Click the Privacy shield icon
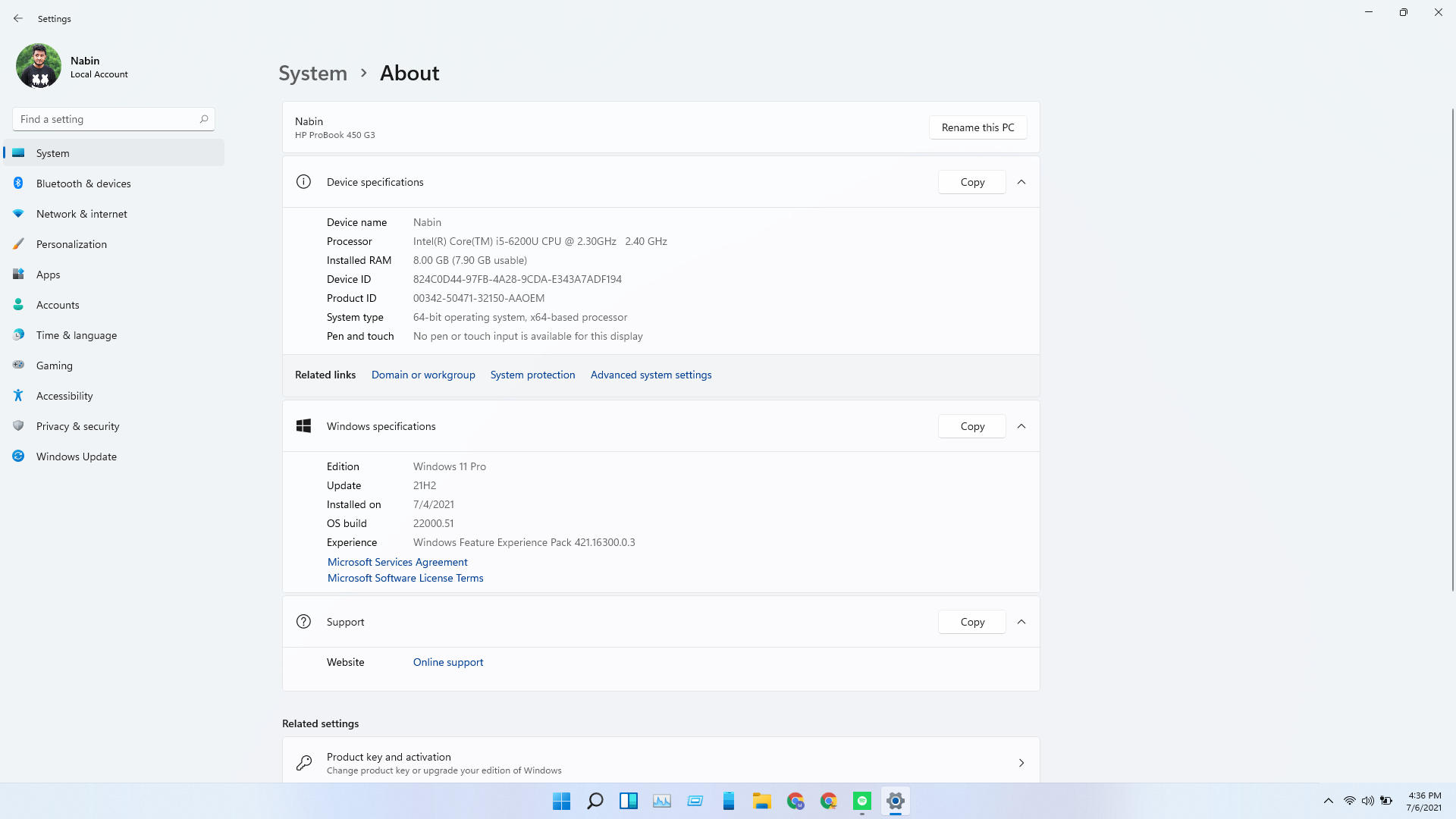1456x819 pixels. click(18, 425)
